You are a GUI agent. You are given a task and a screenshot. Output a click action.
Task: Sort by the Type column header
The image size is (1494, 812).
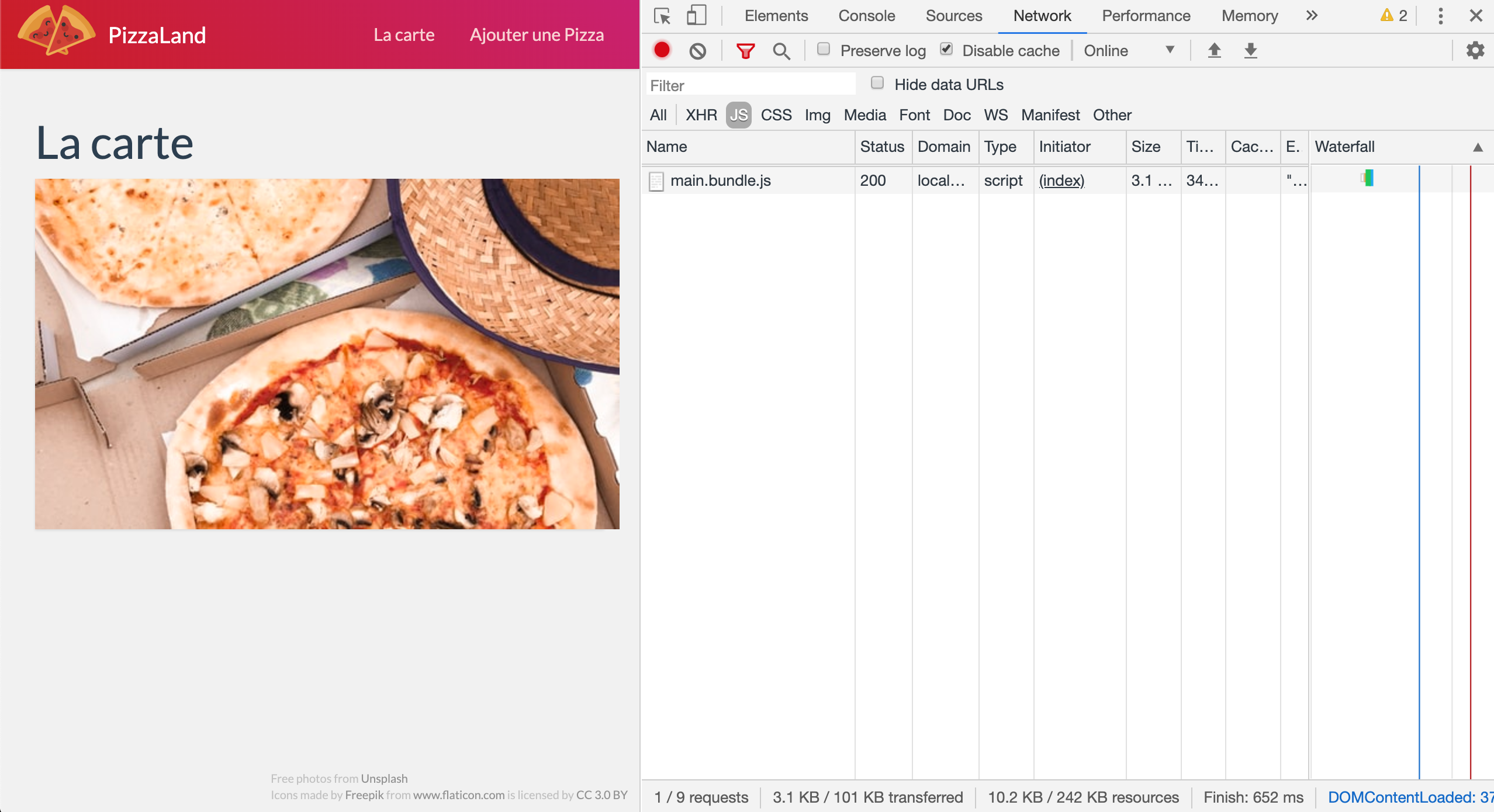click(1006, 147)
